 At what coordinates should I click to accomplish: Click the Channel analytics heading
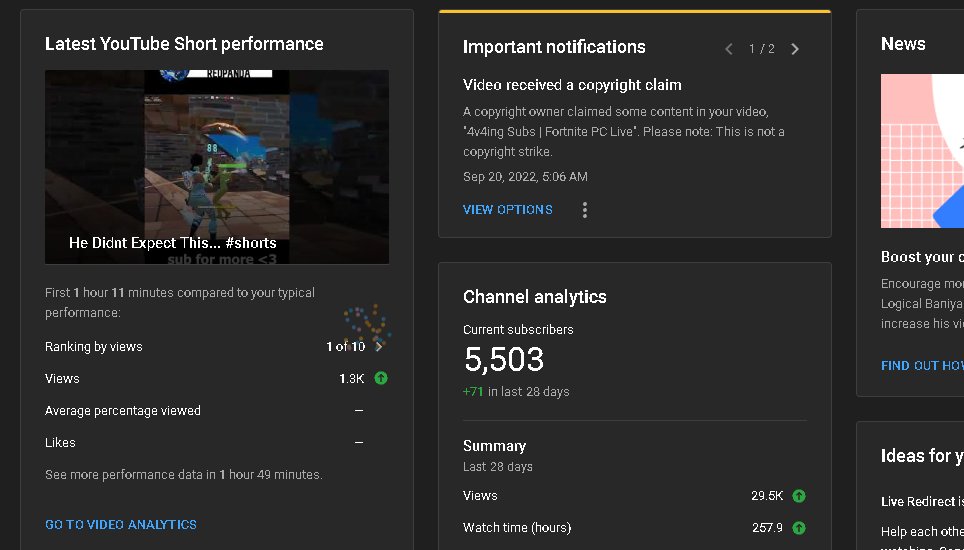535,297
